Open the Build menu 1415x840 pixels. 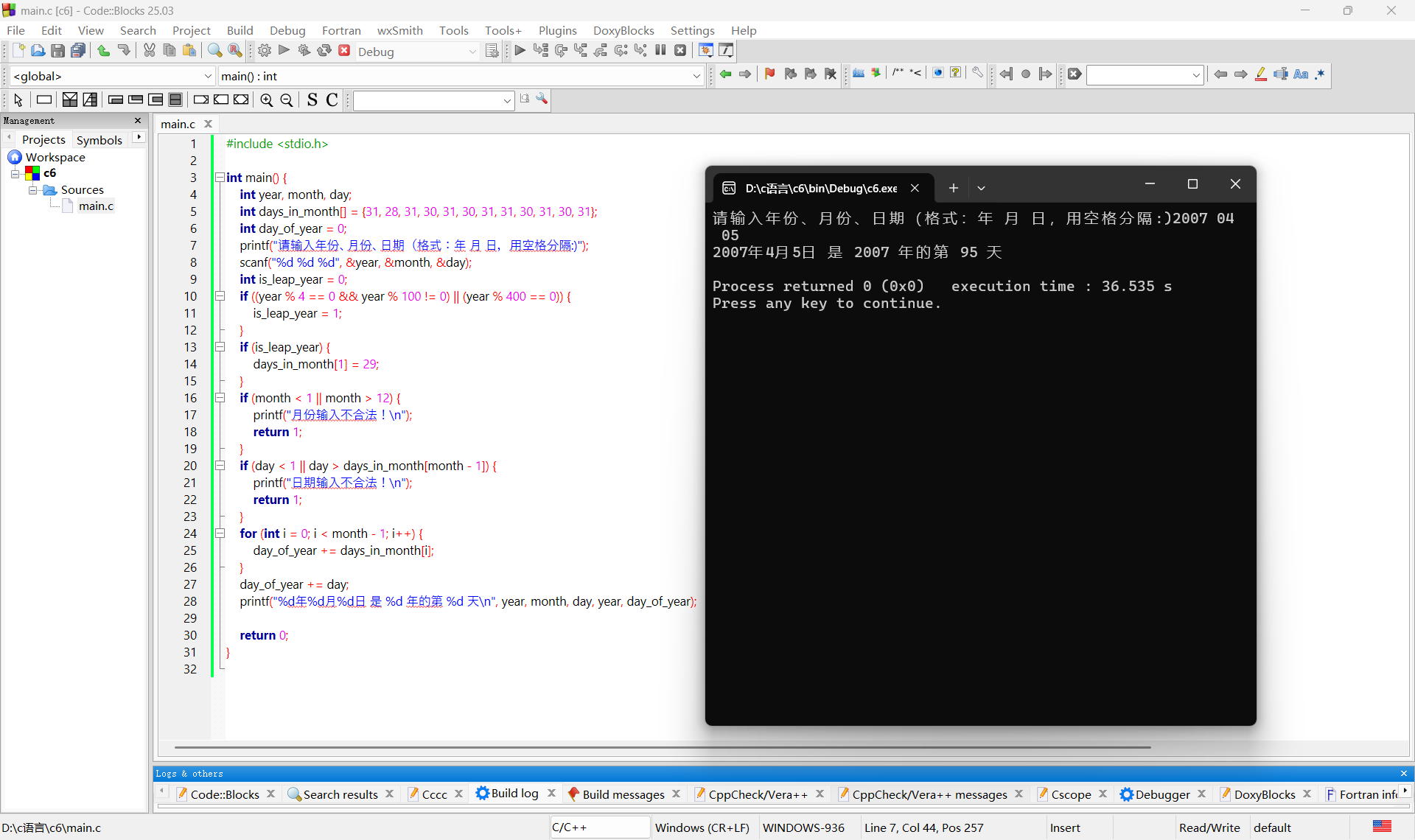coord(240,30)
